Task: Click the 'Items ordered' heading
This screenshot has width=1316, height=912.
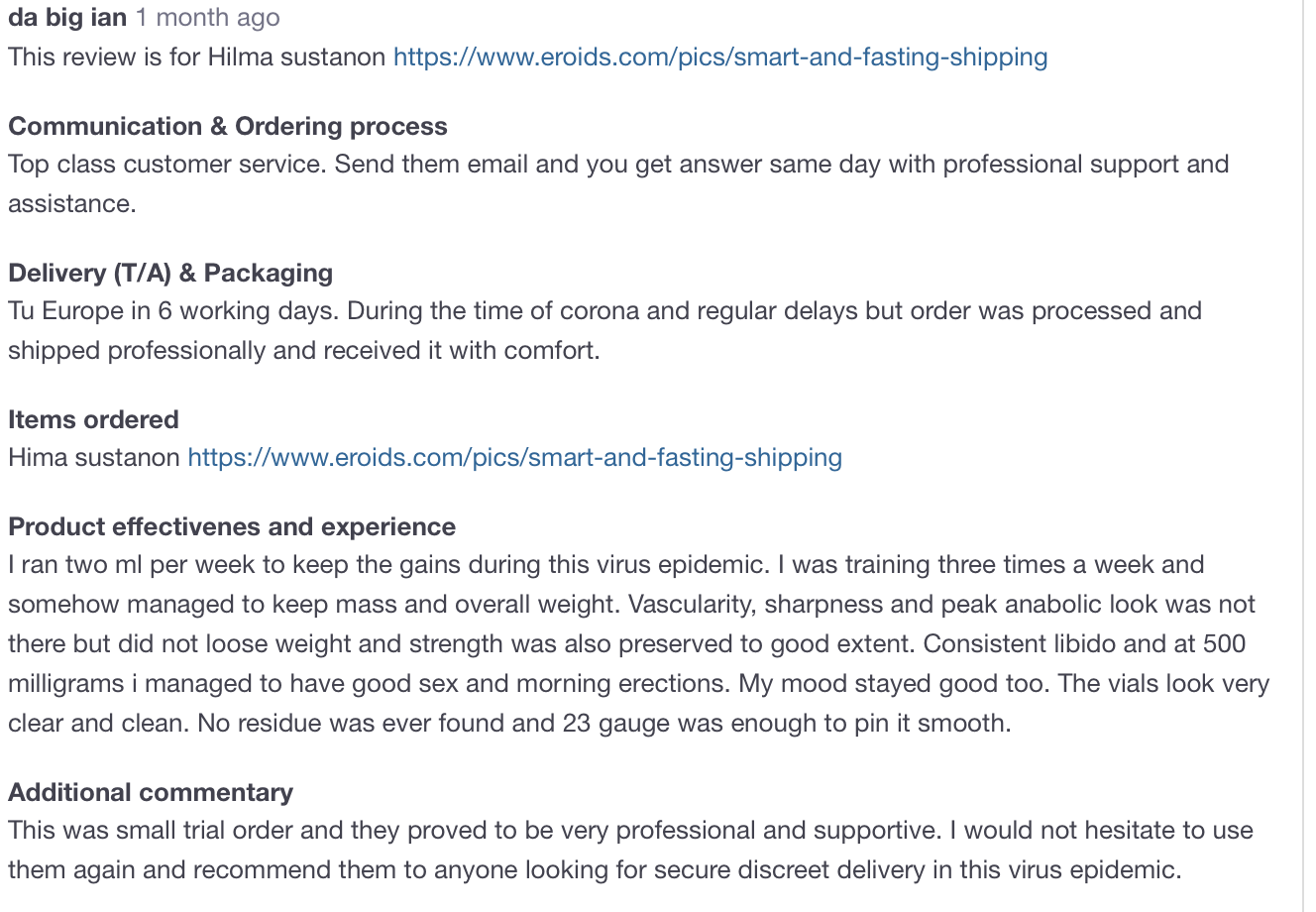Action: coord(93,419)
